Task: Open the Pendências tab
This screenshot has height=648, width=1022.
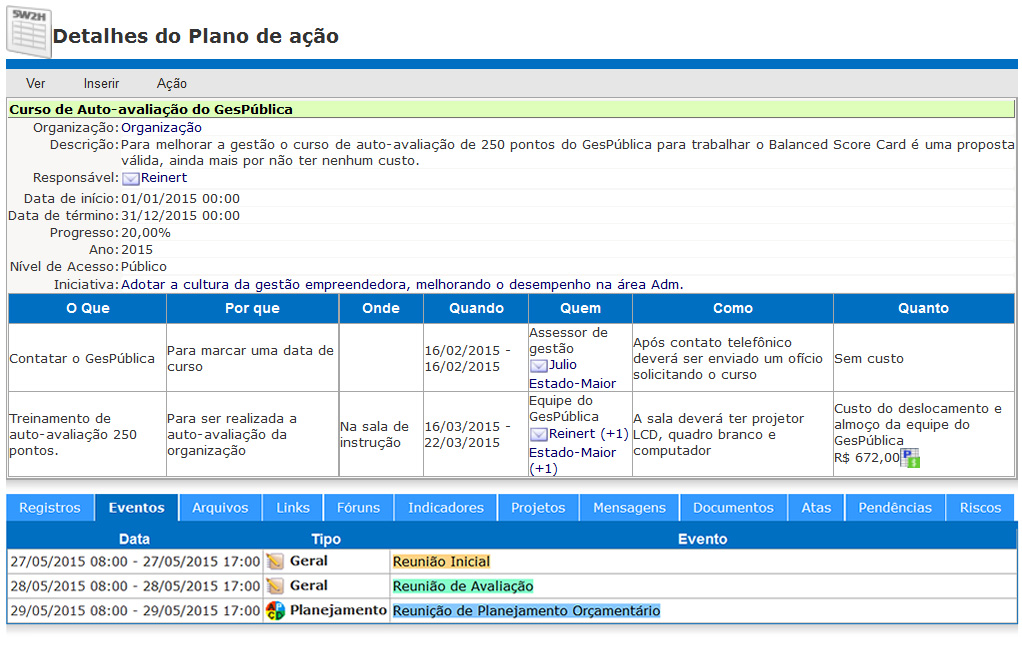Action: (895, 508)
